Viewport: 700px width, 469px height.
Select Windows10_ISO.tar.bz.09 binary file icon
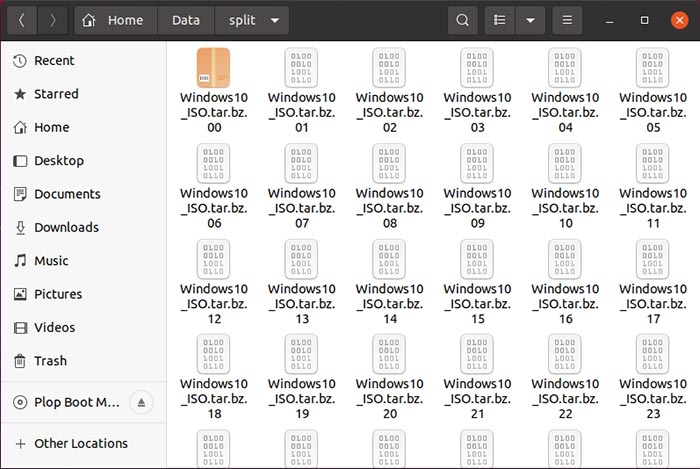[x=477, y=163]
